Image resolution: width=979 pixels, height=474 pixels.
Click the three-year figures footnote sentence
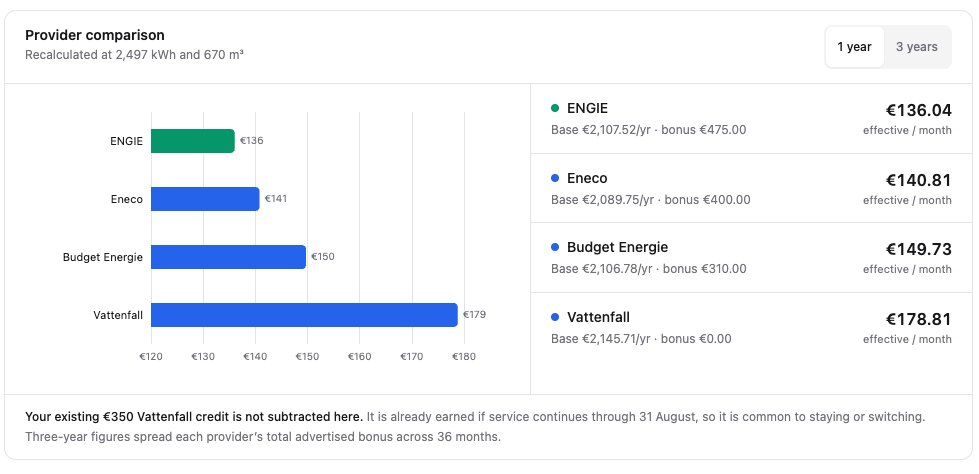click(x=263, y=437)
